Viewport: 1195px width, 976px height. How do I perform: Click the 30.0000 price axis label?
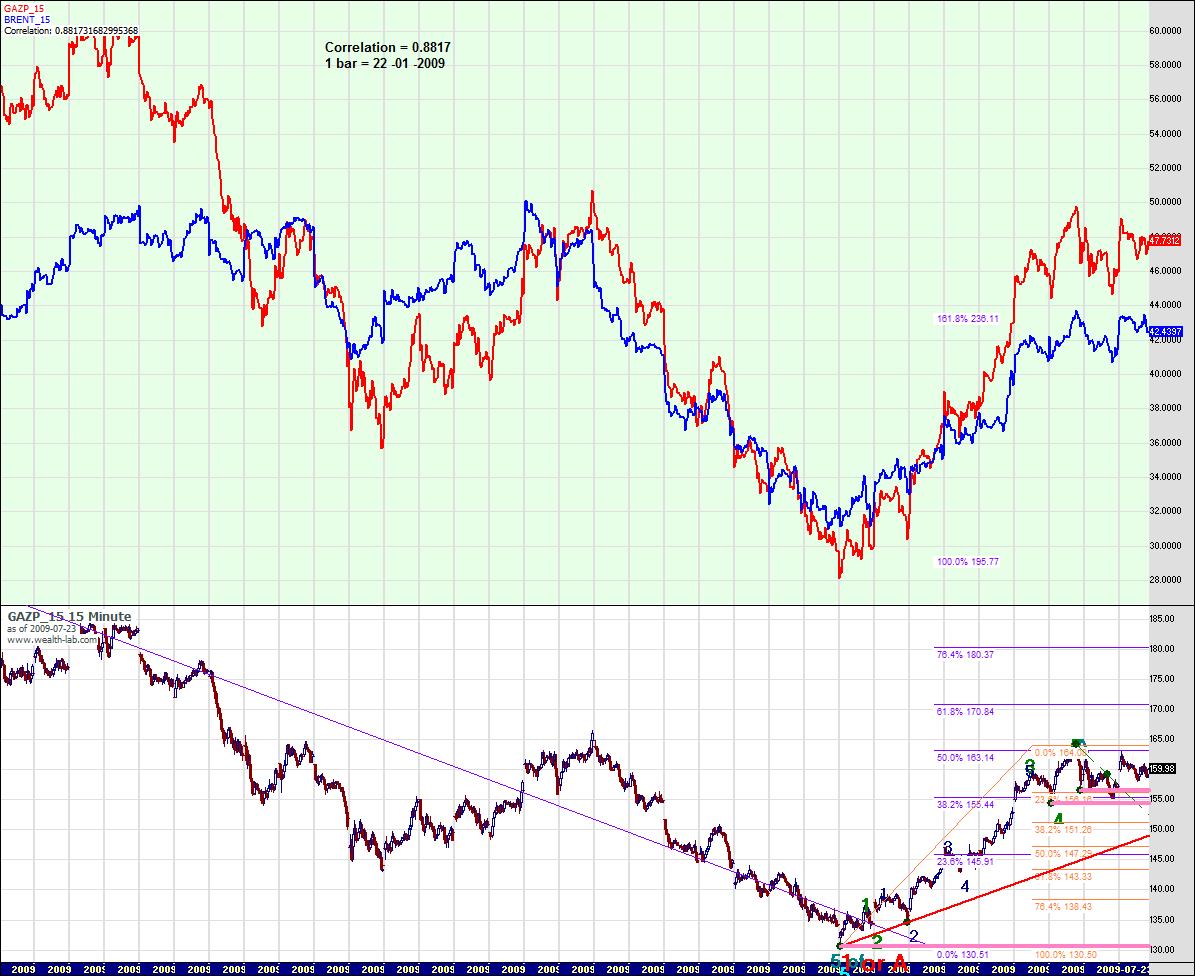click(x=1165, y=546)
